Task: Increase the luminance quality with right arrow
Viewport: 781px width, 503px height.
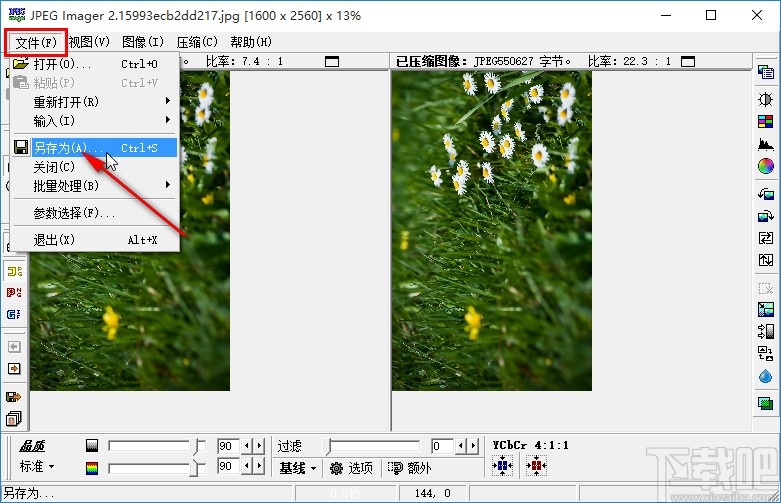Action: pyautogui.click(x=259, y=445)
